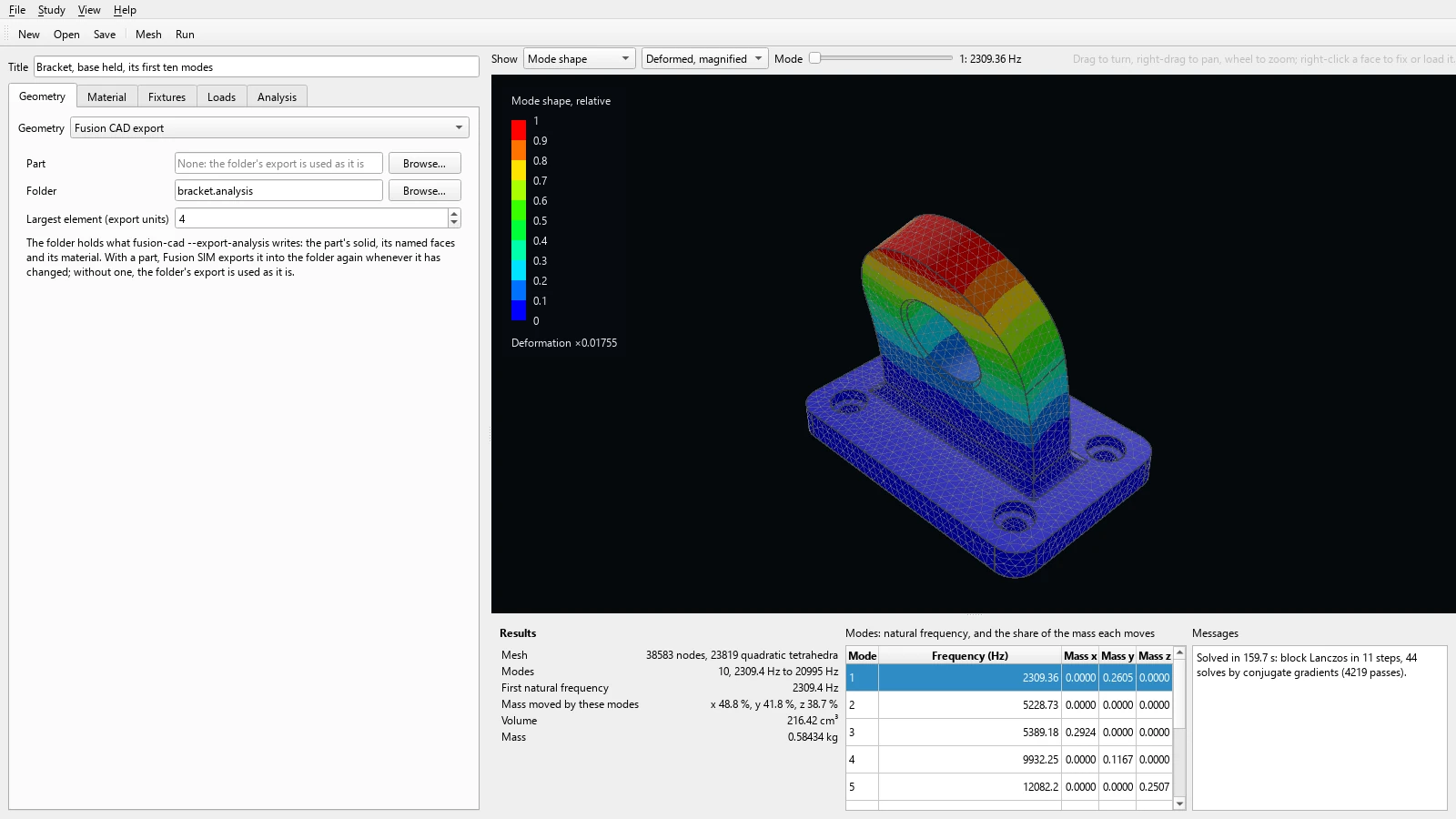This screenshot has width=1456, height=819.
Task: Open the Deformed, magnified dropdown
Action: 704,59
